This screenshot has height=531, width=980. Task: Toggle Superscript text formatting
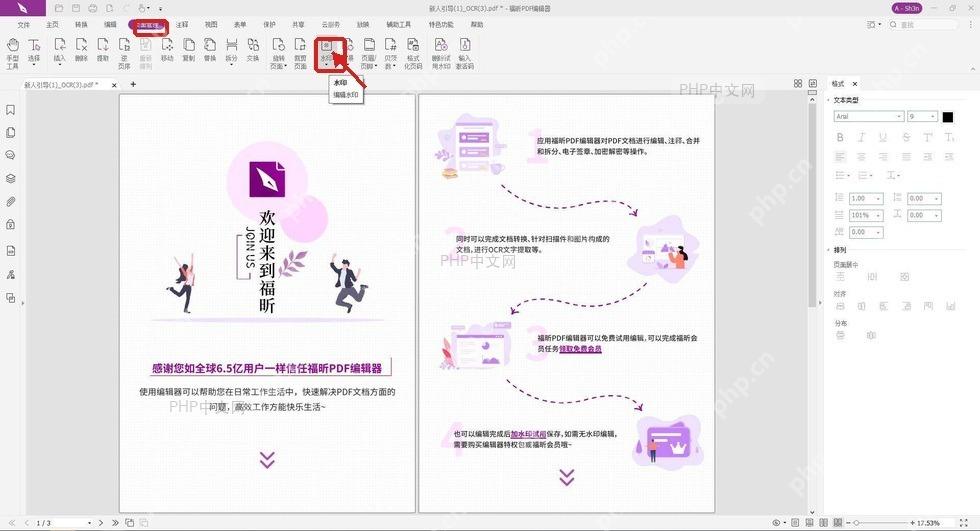[x=928, y=137]
